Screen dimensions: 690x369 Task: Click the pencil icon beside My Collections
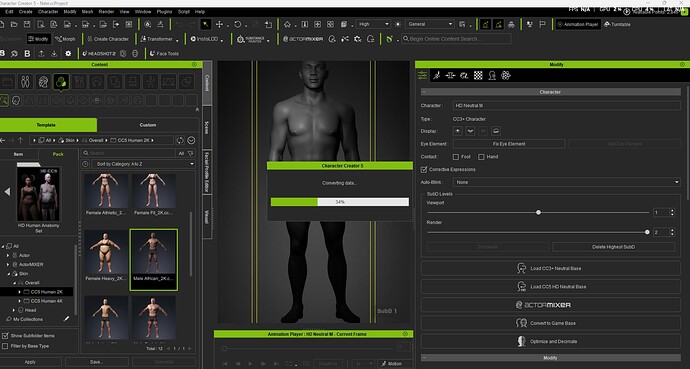(x=66, y=319)
